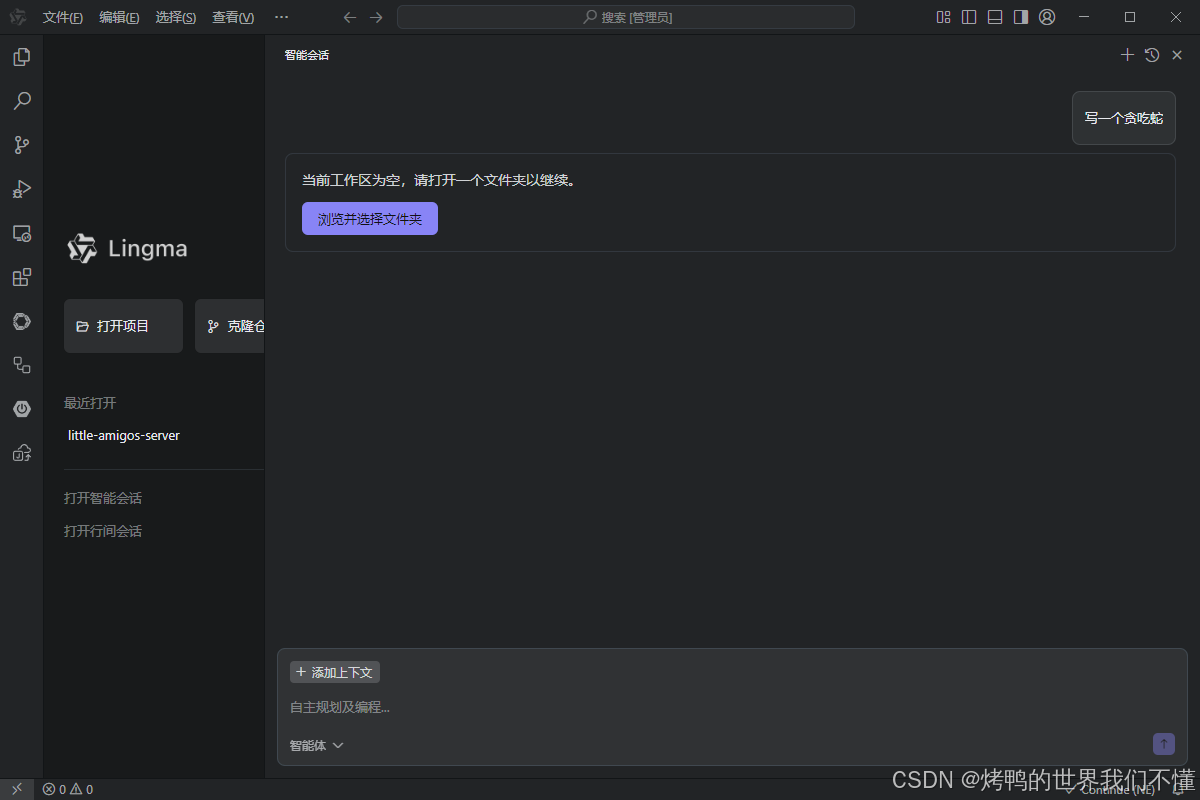
Task: Open the Remote Explorer view
Action: (x=21, y=233)
